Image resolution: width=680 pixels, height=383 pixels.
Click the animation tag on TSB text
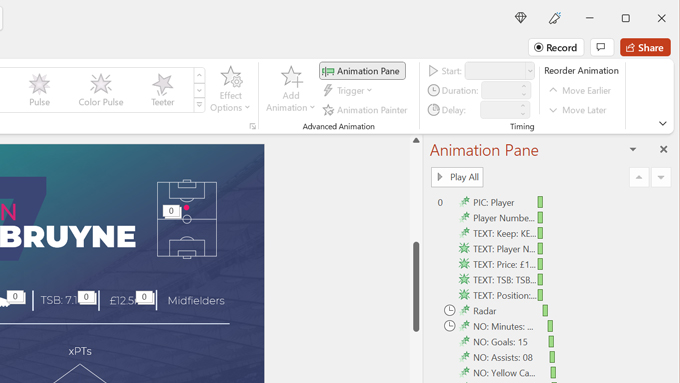pos(86,297)
